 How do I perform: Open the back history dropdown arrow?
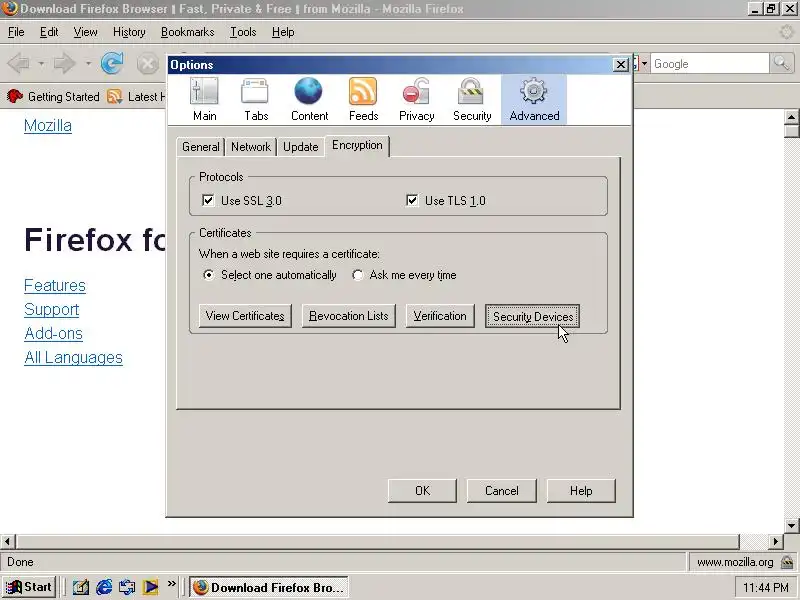click(x=41, y=64)
